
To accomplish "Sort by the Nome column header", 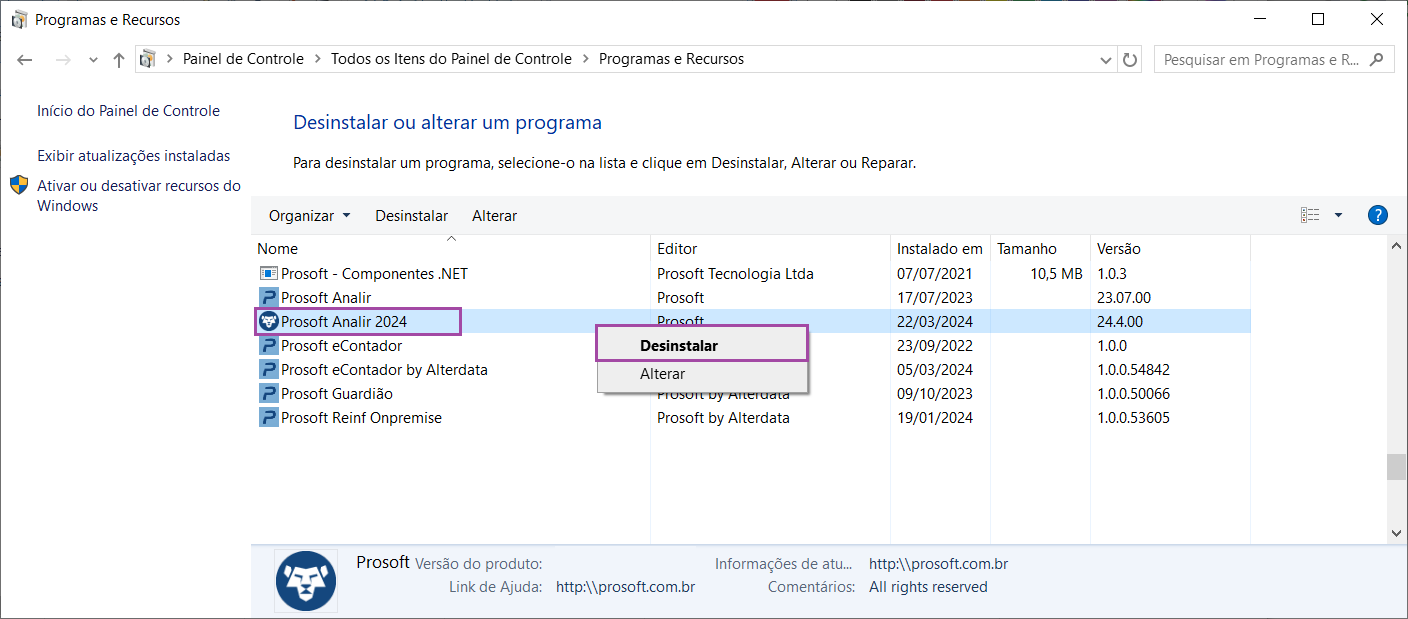I will coord(451,249).
